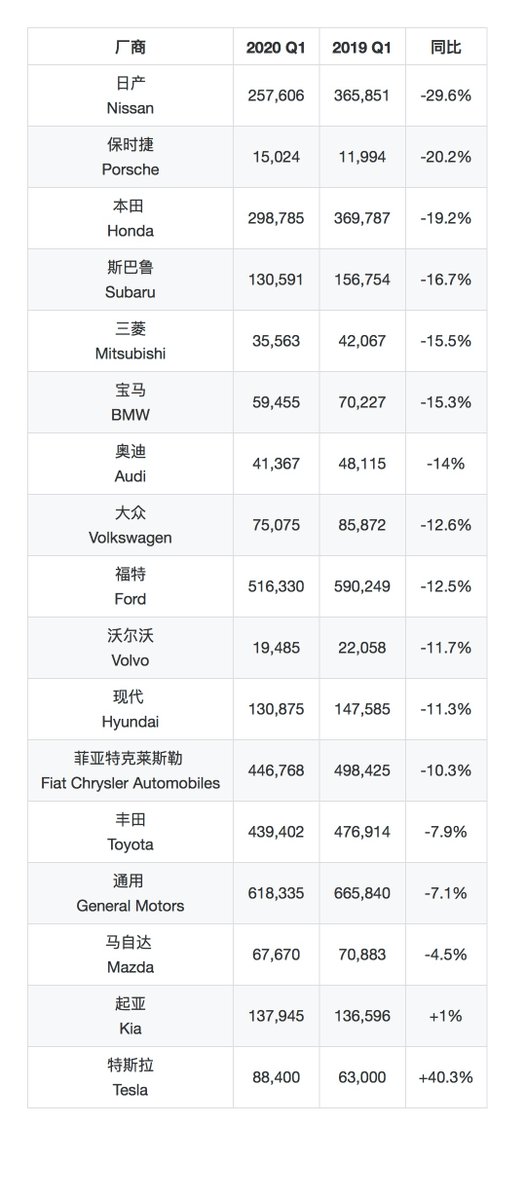Click the 2020 Q1 column header
The width and height of the screenshot is (526, 1200).
[x=276, y=46]
